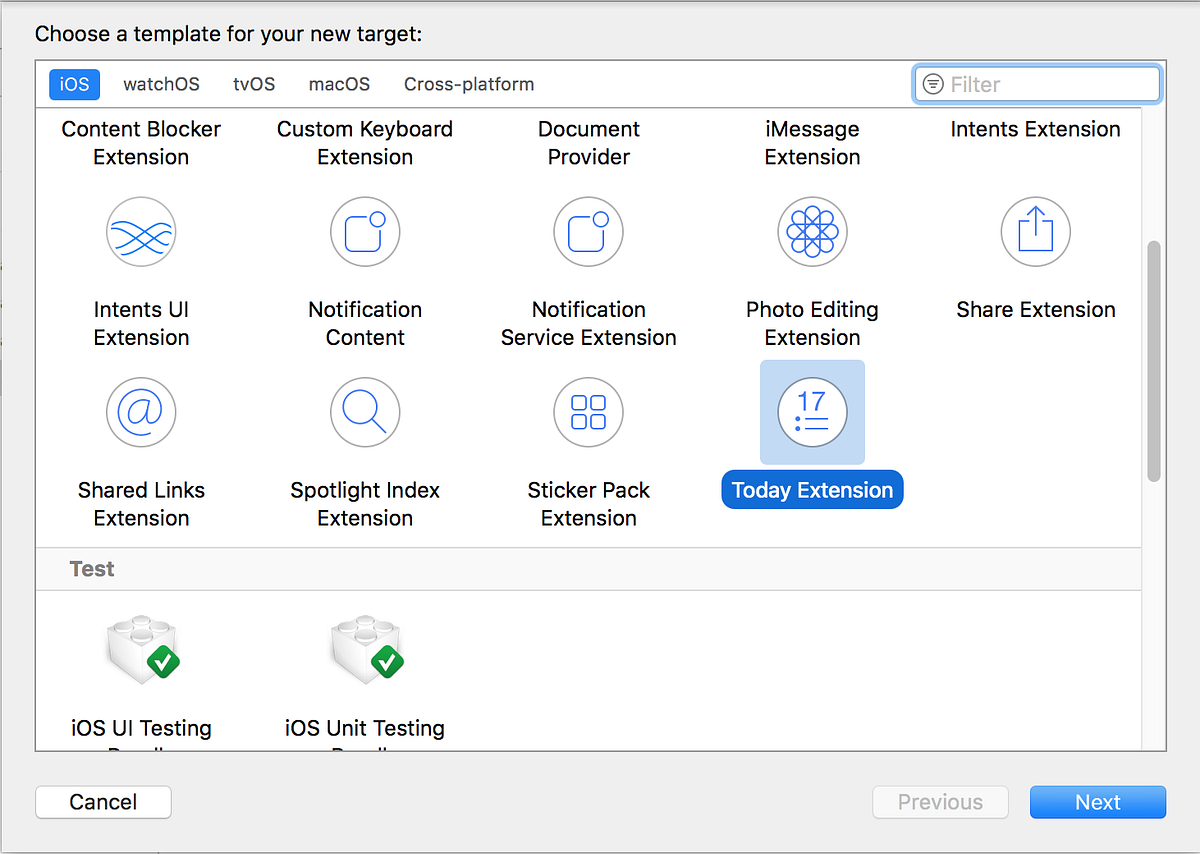Click the template list vertical scrollbar

(x=1153, y=360)
